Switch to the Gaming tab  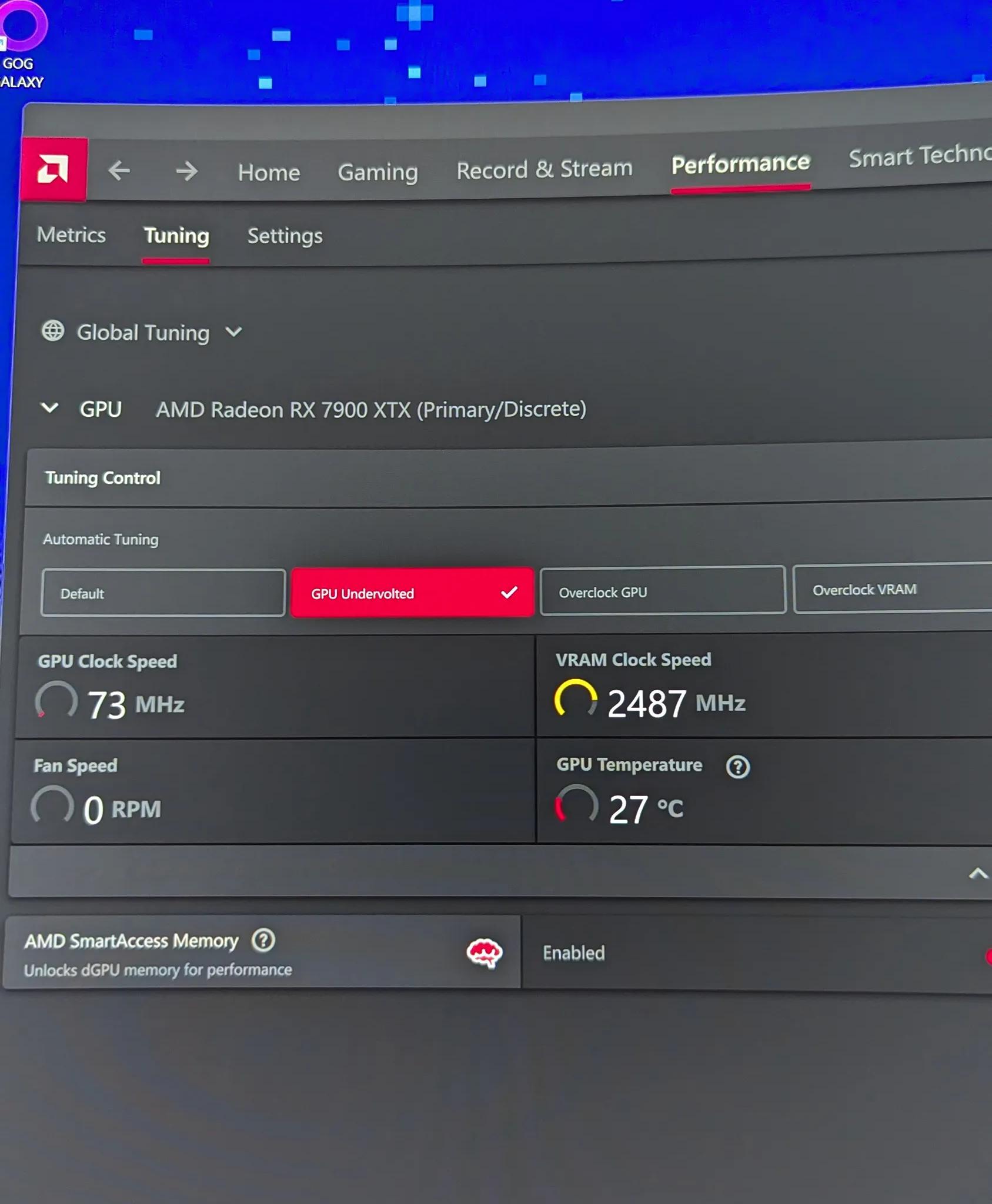[x=378, y=172]
